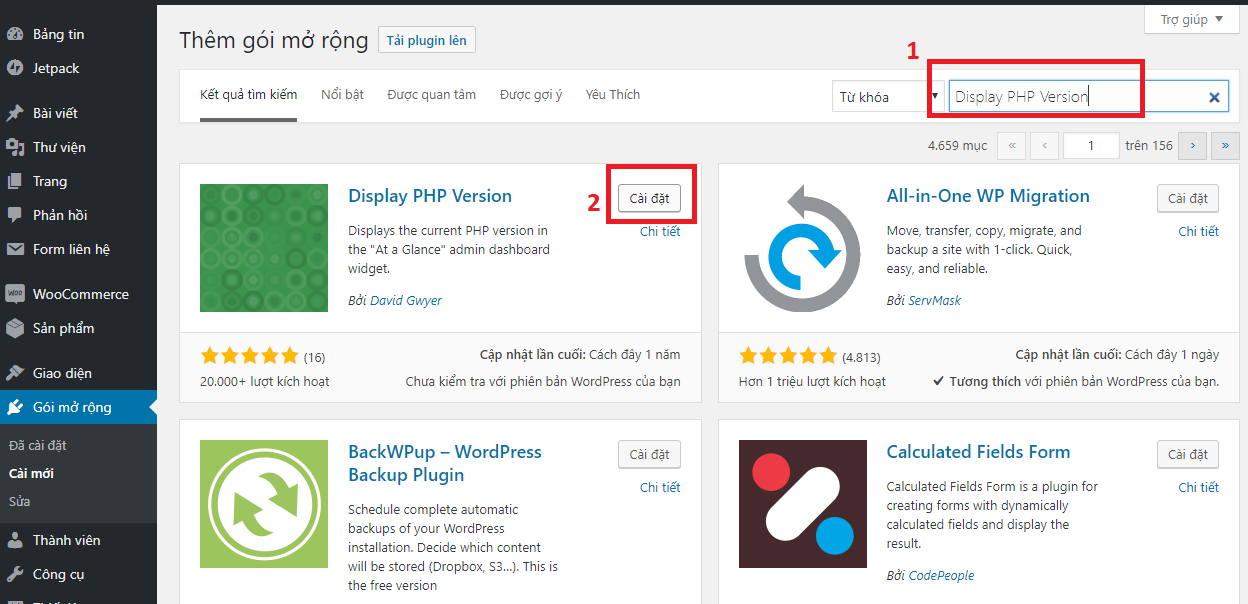1248x604 pixels.
Task: Open the Thành viên menu item
Action: 78,540
